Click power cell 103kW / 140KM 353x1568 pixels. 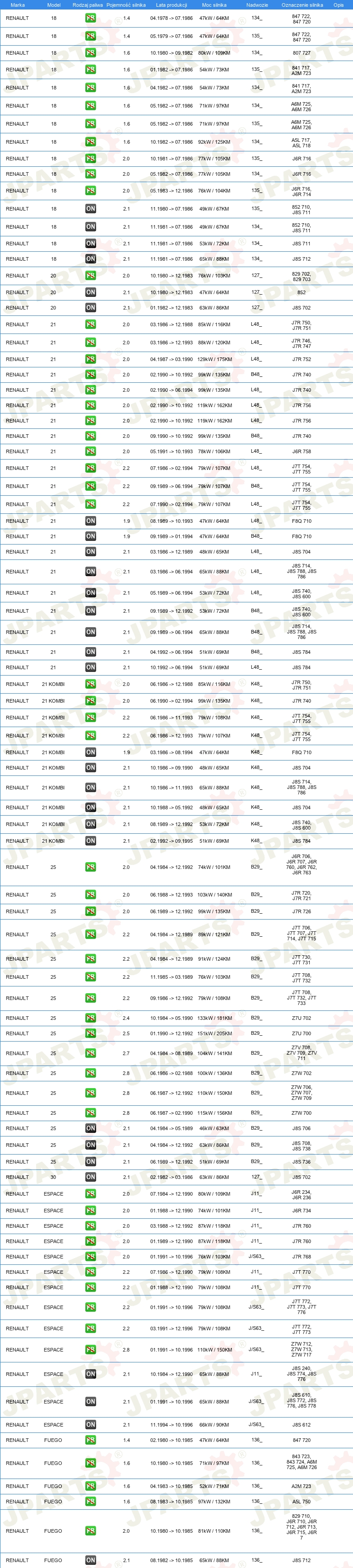point(214,895)
